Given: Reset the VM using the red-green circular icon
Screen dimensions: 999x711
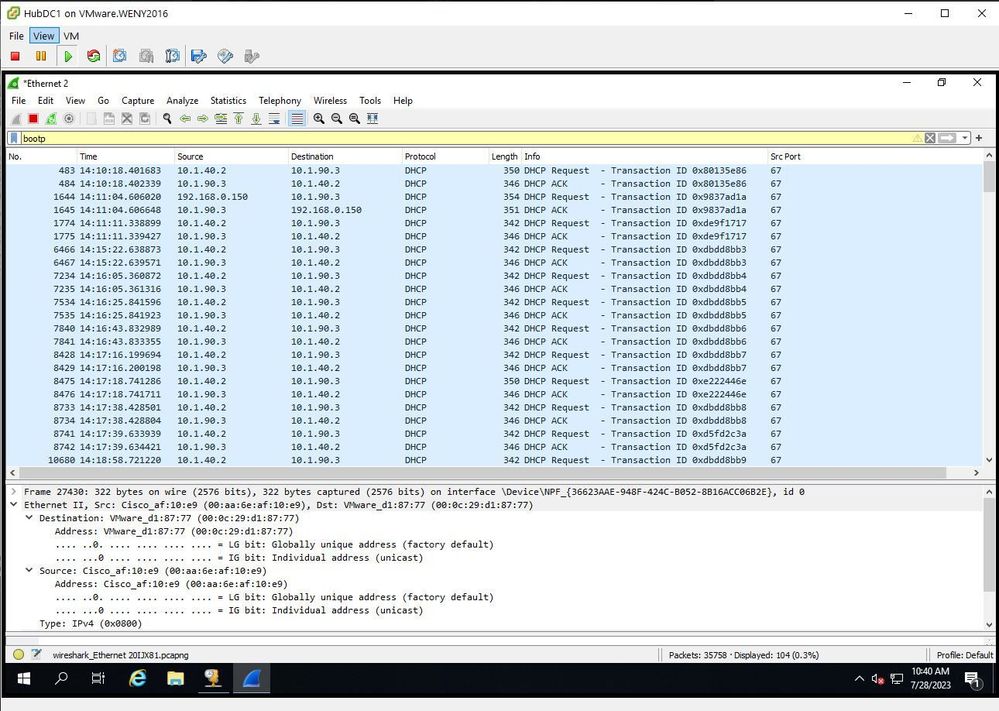Looking at the screenshot, I should click(94, 56).
